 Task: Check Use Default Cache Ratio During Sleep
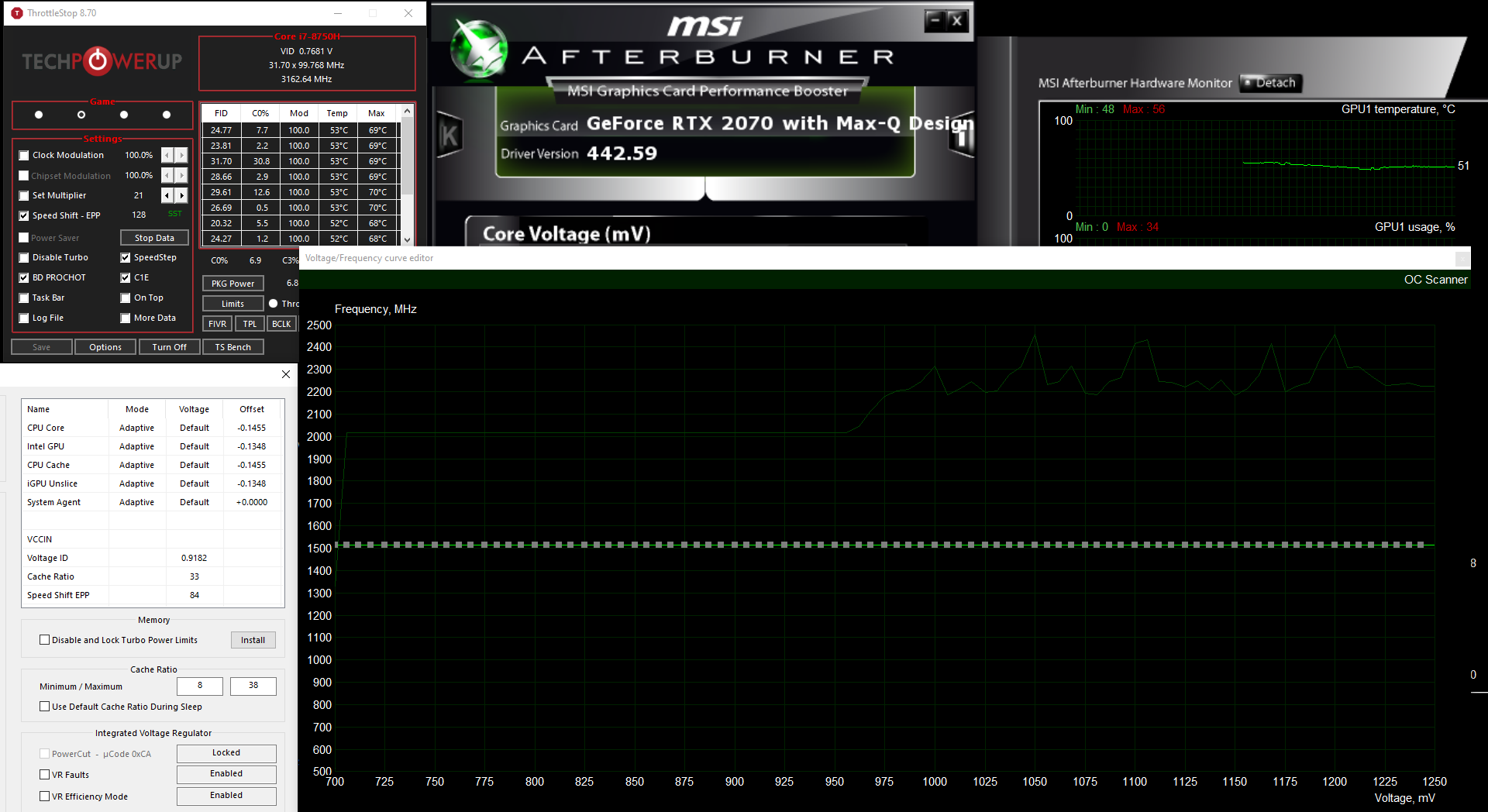pyautogui.click(x=45, y=707)
